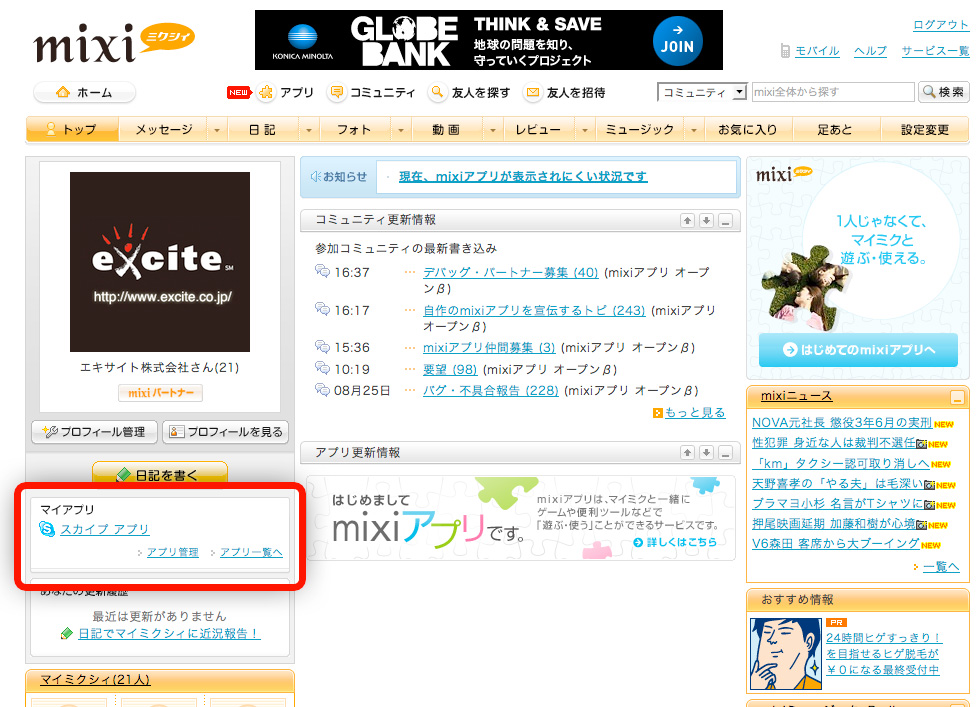Click the excite profile image
The image size is (979, 707).
(160, 262)
